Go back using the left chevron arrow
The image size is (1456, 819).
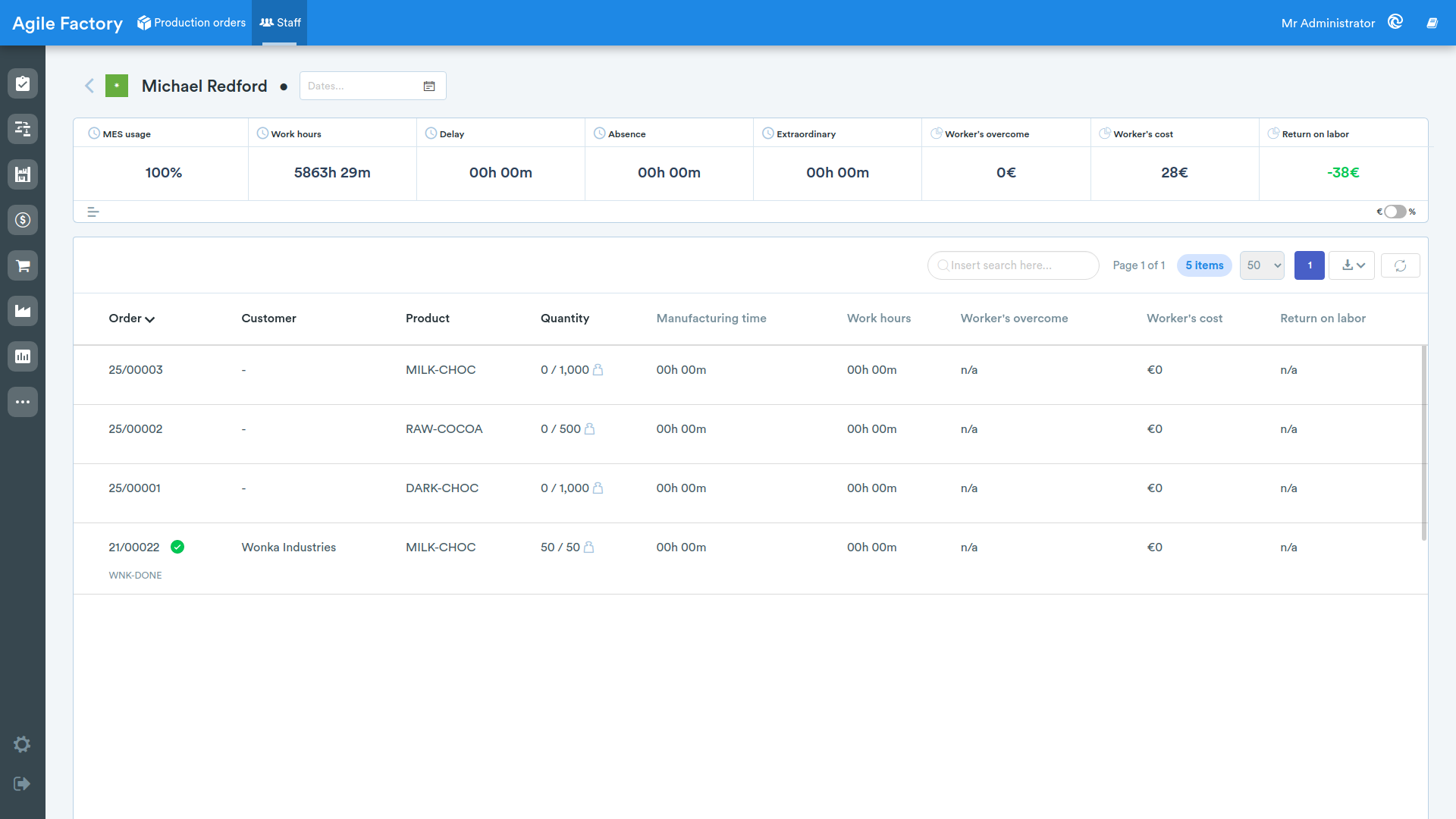(89, 86)
